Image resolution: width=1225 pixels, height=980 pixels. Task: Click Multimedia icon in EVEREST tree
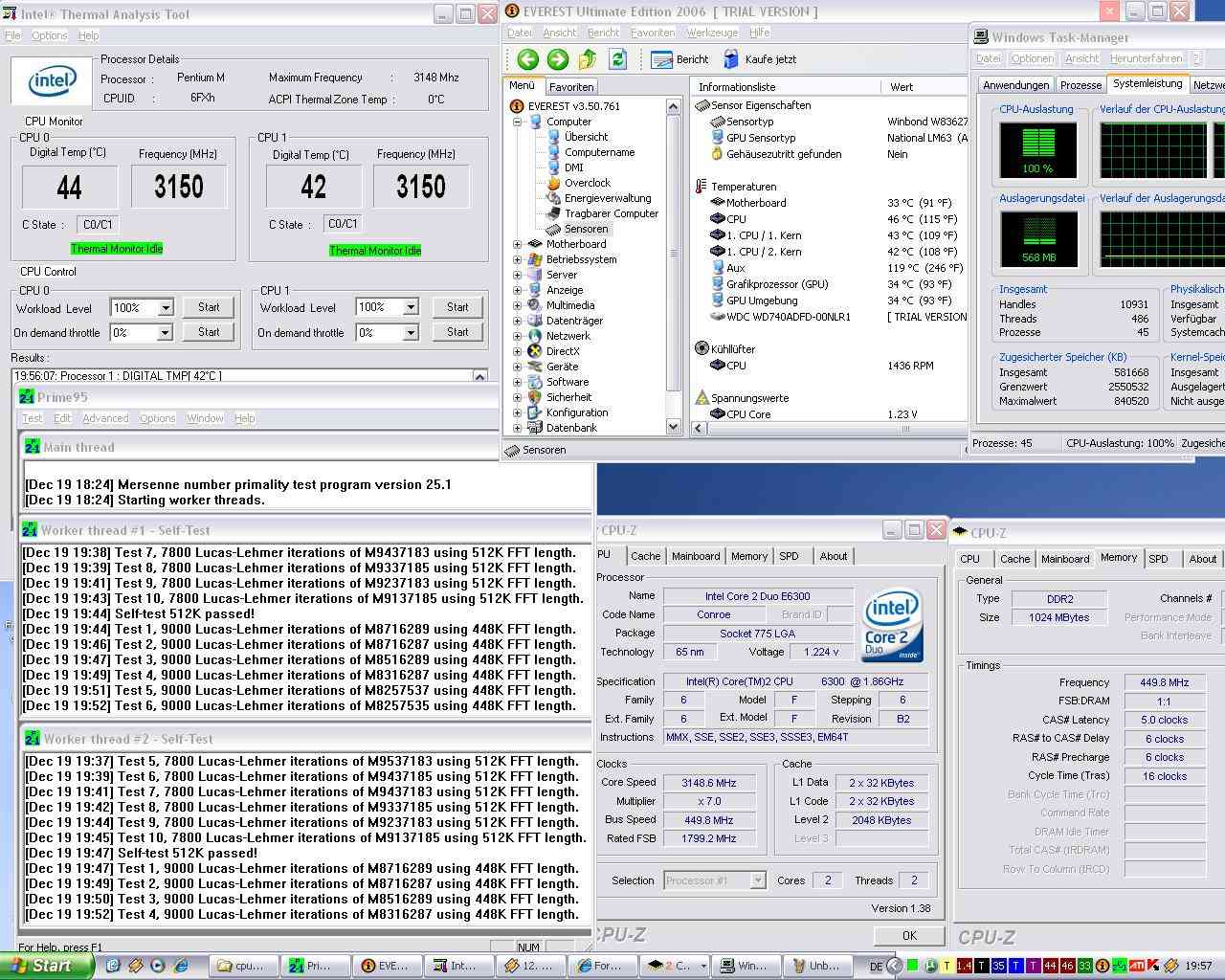tap(535, 305)
